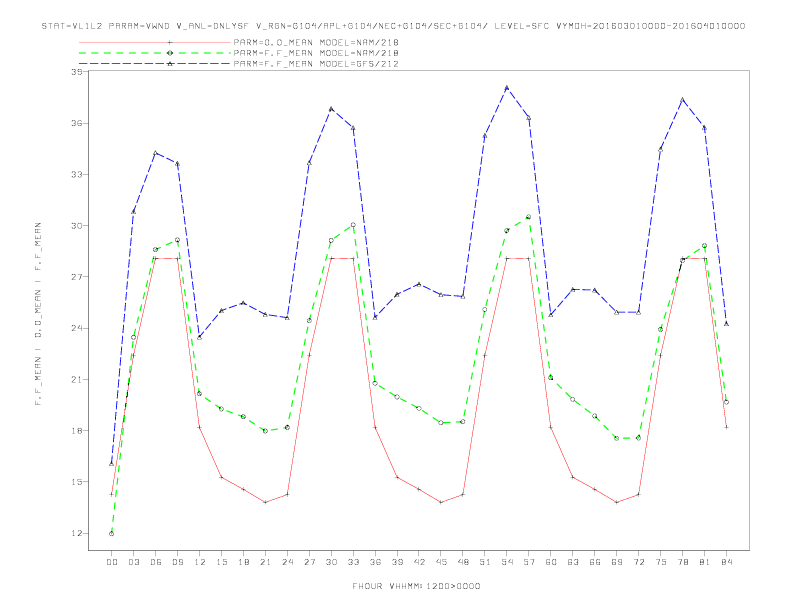This screenshot has width=792, height=612.
Task: Click y-axis tick value 18
Action: [x=76, y=431]
